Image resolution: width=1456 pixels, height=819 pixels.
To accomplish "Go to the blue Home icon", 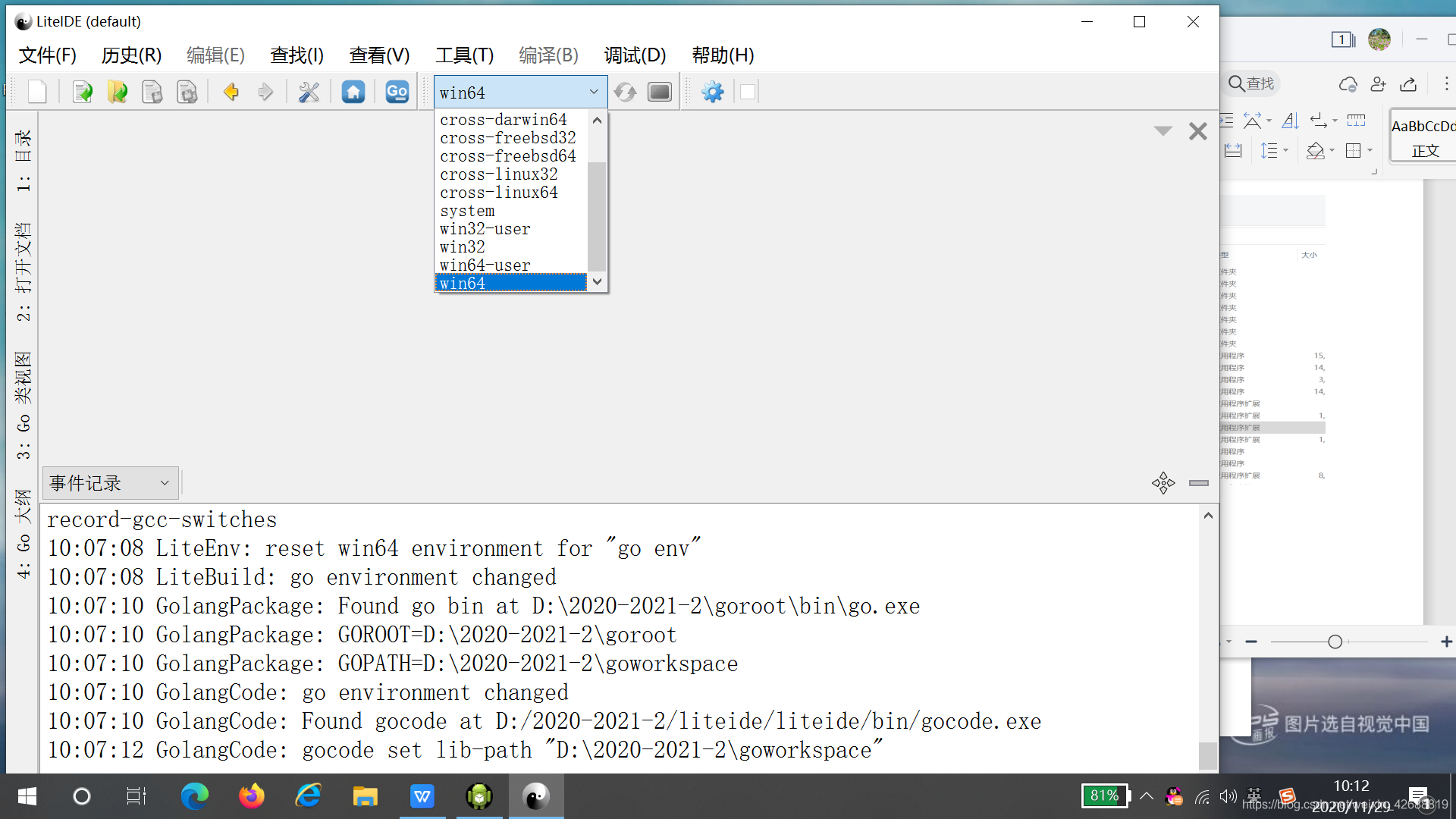I will (x=353, y=92).
